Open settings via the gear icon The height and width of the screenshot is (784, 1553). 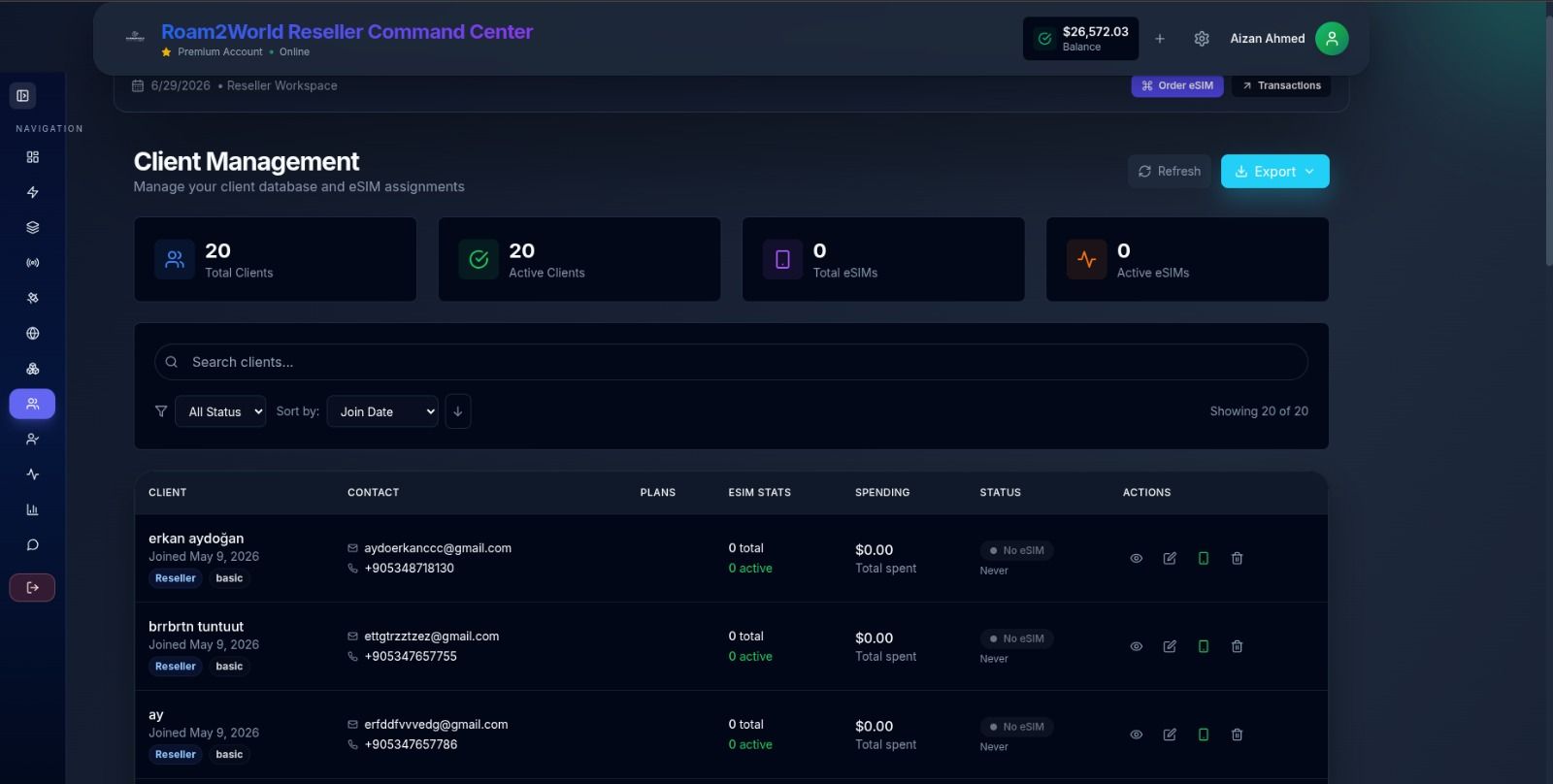[1202, 39]
